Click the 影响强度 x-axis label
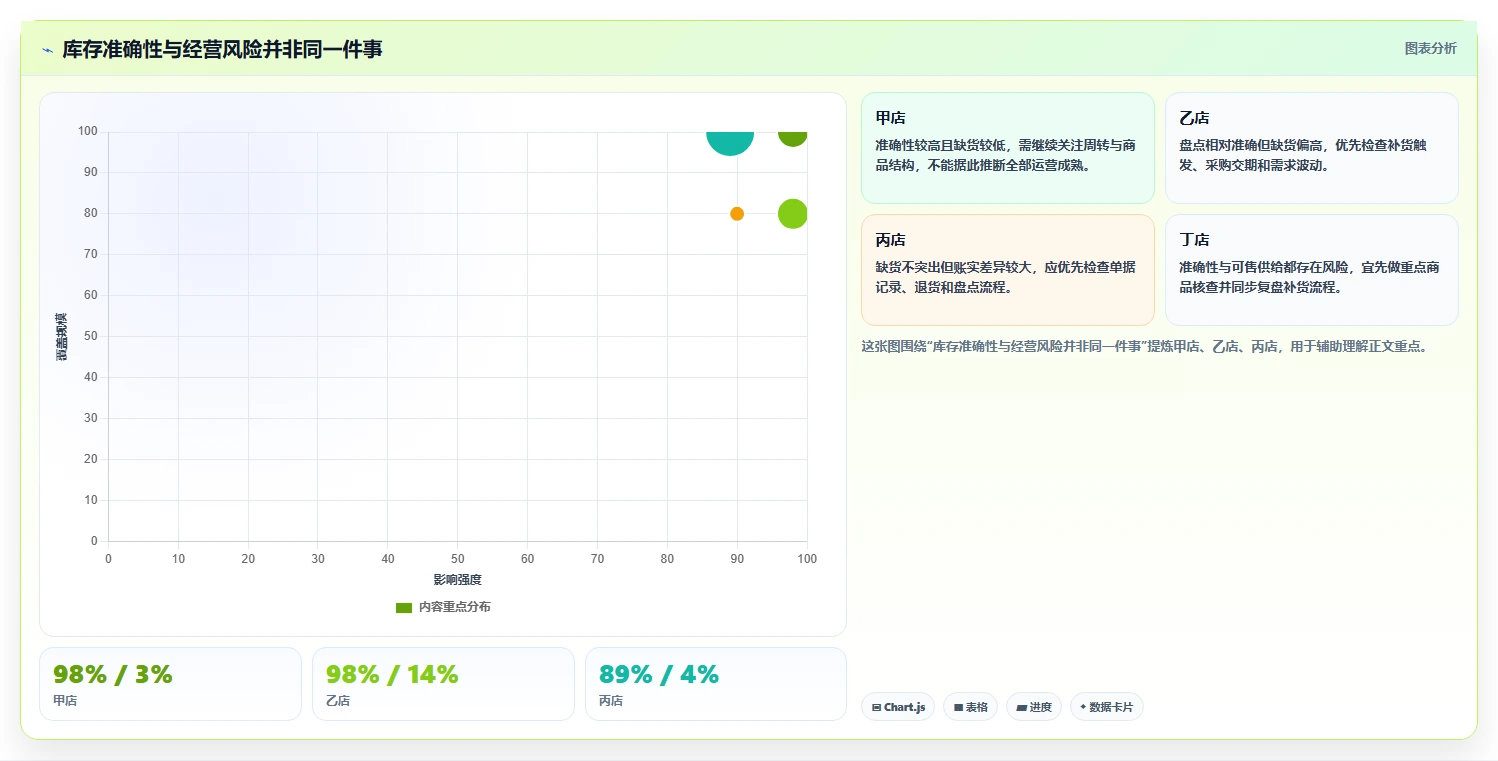Image resolution: width=1498 pixels, height=761 pixels. click(x=458, y=580)
